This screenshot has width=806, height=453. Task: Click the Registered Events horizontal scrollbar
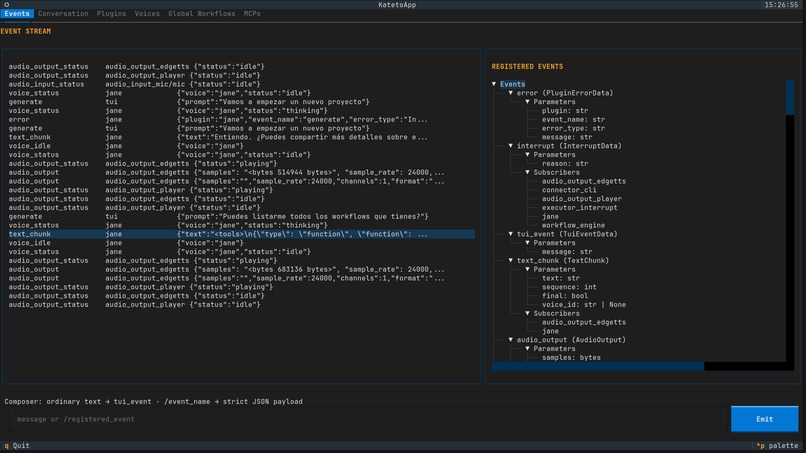click(597, 366)
